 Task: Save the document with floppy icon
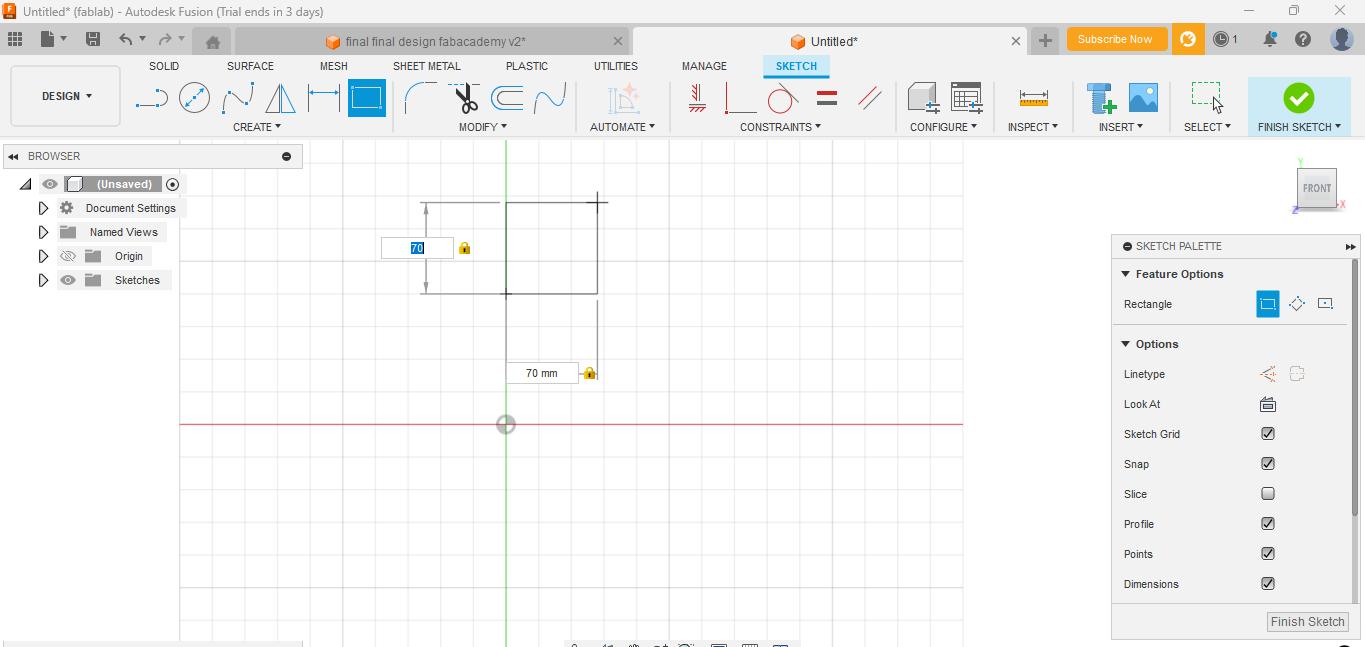click(92, 39)
